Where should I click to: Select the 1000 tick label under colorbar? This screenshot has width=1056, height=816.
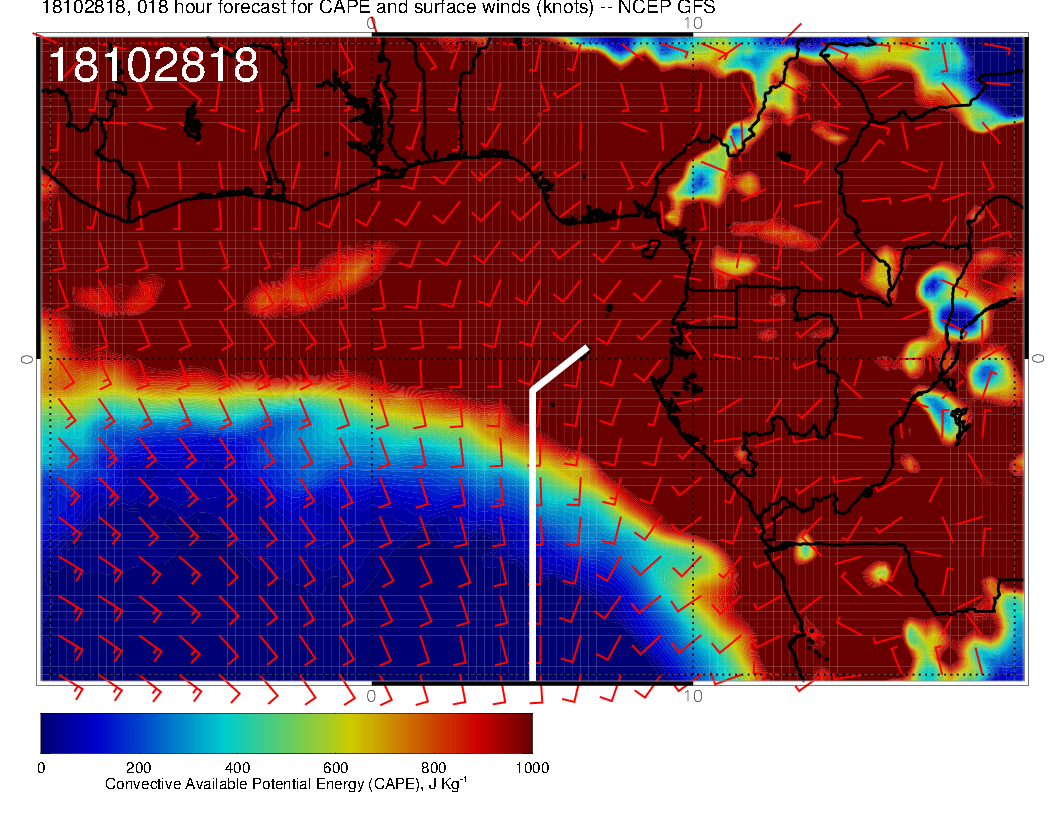(531, 768)
